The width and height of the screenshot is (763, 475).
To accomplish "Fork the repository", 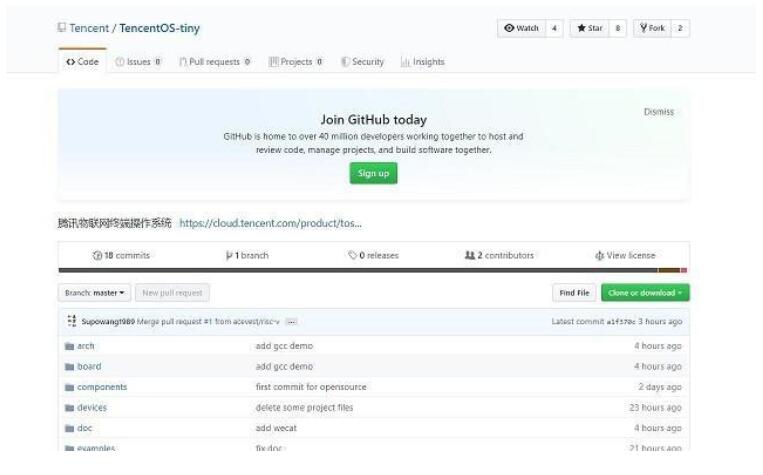I will (x=653, y=28).
